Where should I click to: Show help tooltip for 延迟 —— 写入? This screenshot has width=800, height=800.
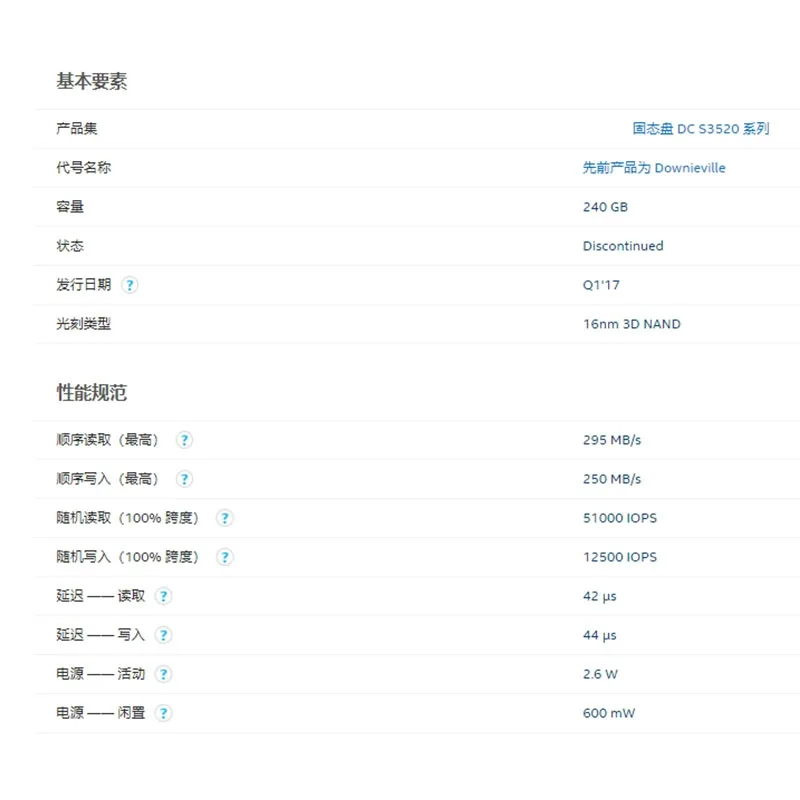(x=163, y=635)
